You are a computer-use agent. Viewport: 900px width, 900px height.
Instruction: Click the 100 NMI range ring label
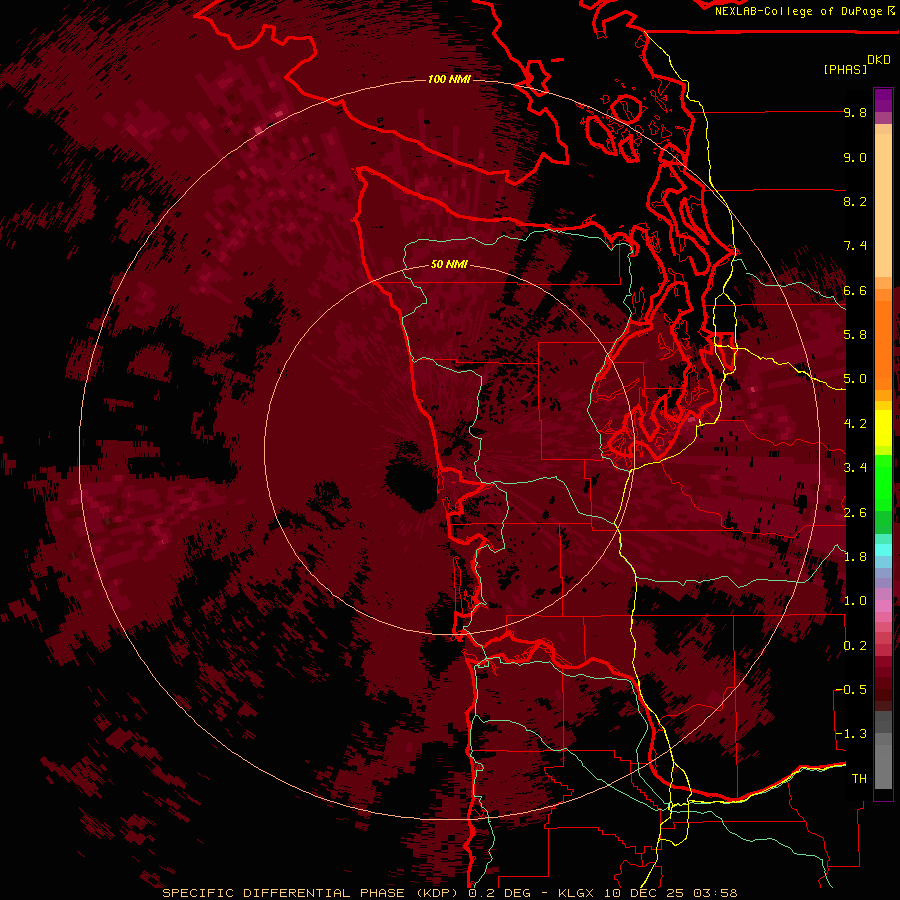click(449, 79)
